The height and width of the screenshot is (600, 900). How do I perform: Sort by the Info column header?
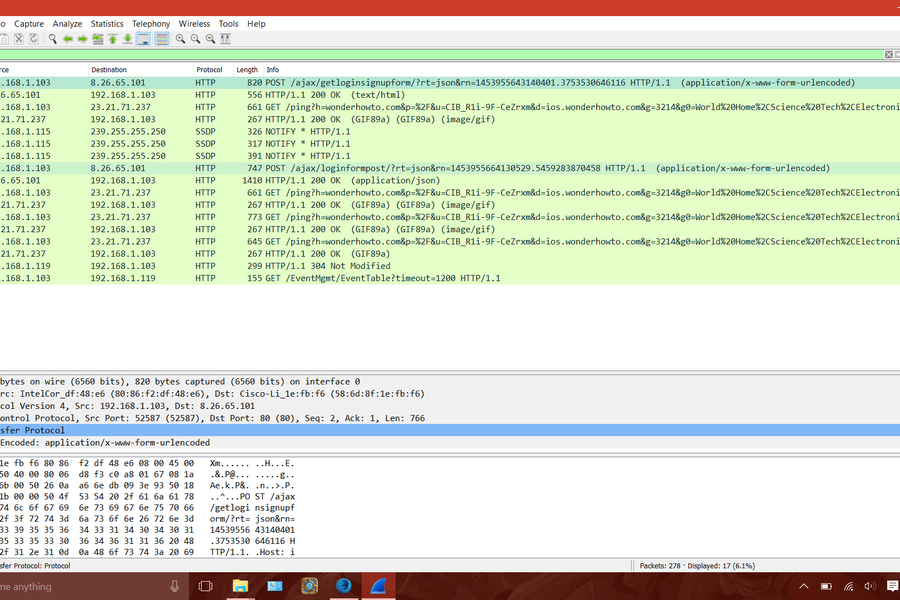point(581,69)
